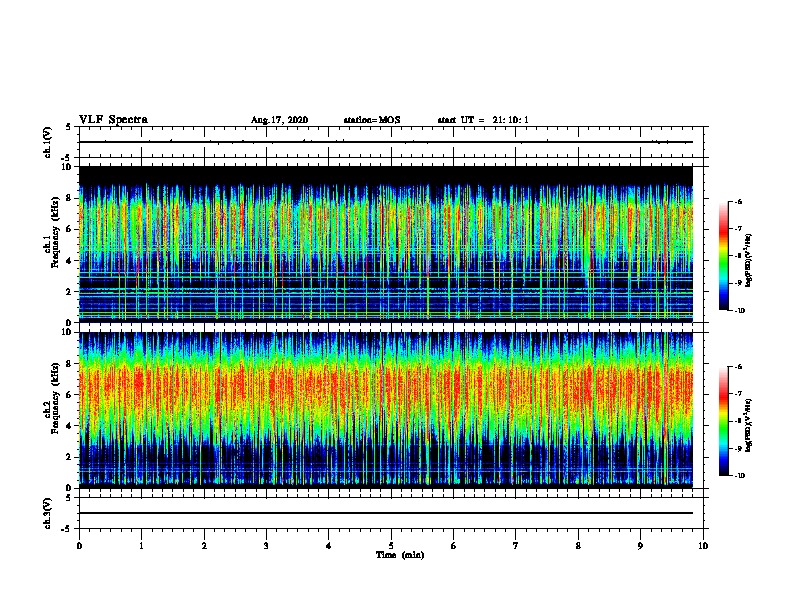This screenshot has width=792, height=612.
Task: Click the "-9" label on ch.1 colorbar
Action: pos(738,283)
